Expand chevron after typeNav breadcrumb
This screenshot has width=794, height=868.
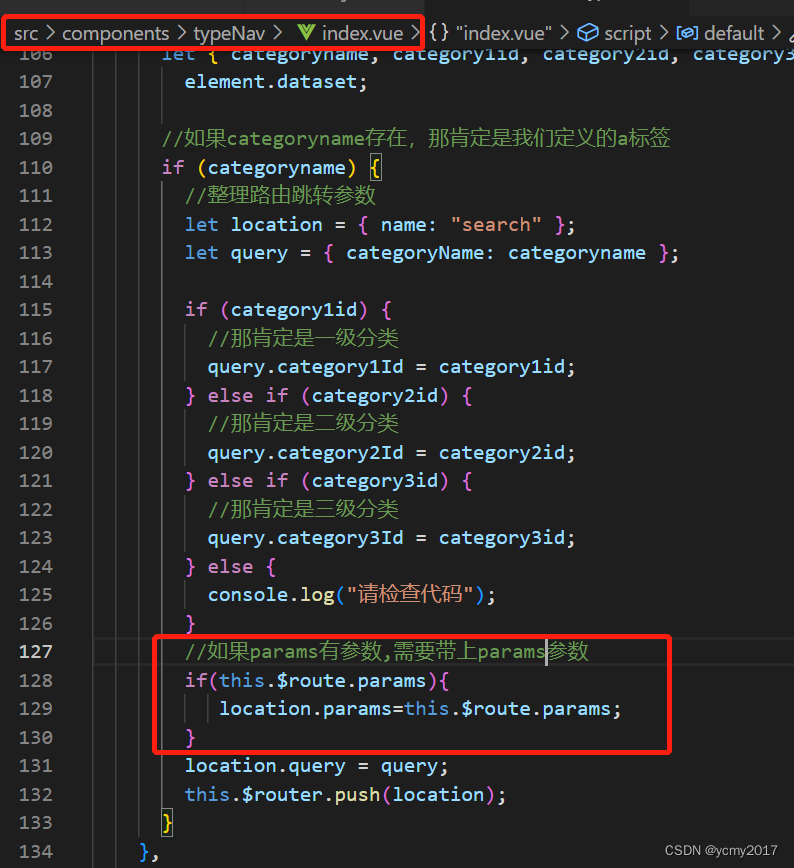(x=277, y=33)
